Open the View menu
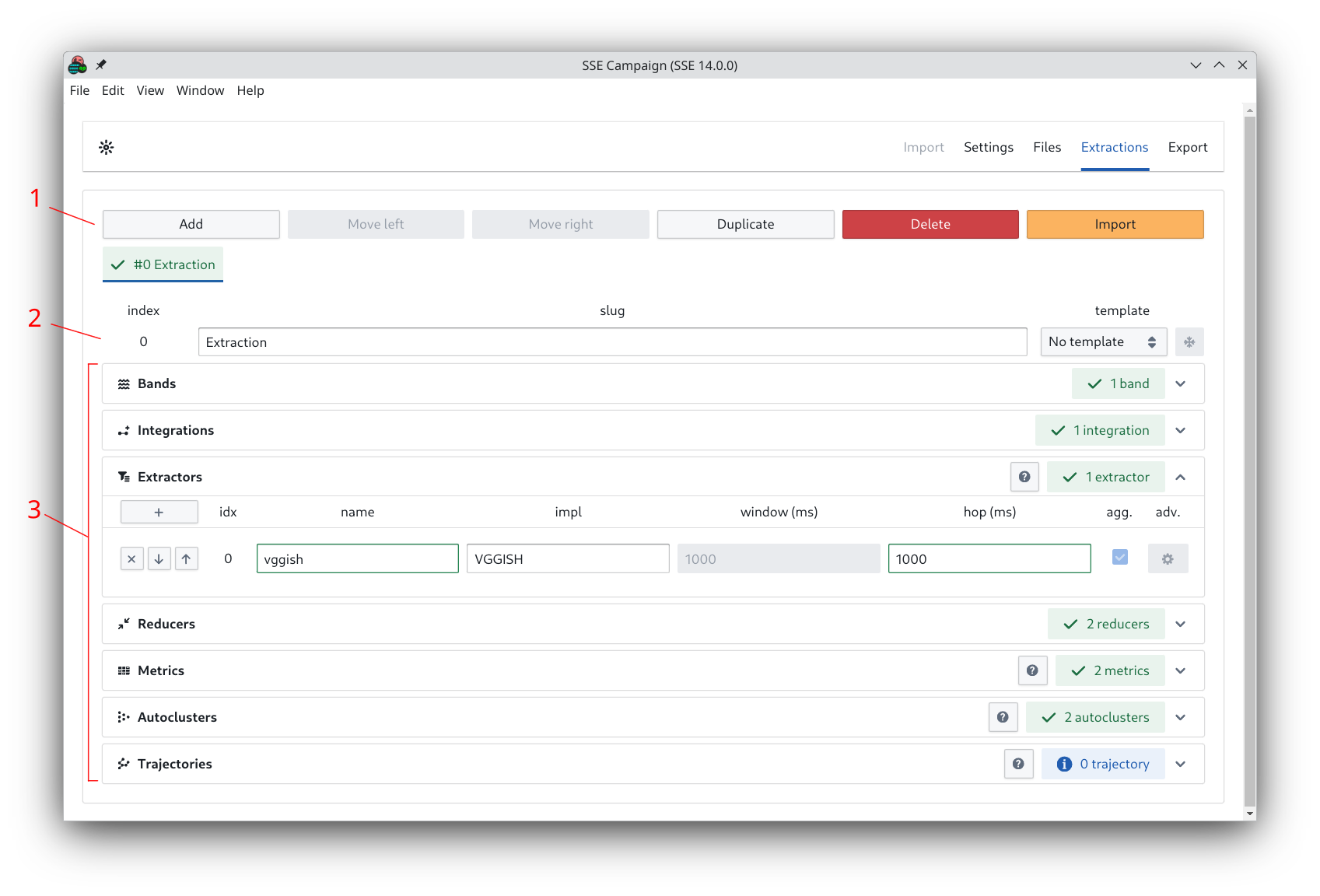This screenshot has height=896, width=1320. point(149,90)
